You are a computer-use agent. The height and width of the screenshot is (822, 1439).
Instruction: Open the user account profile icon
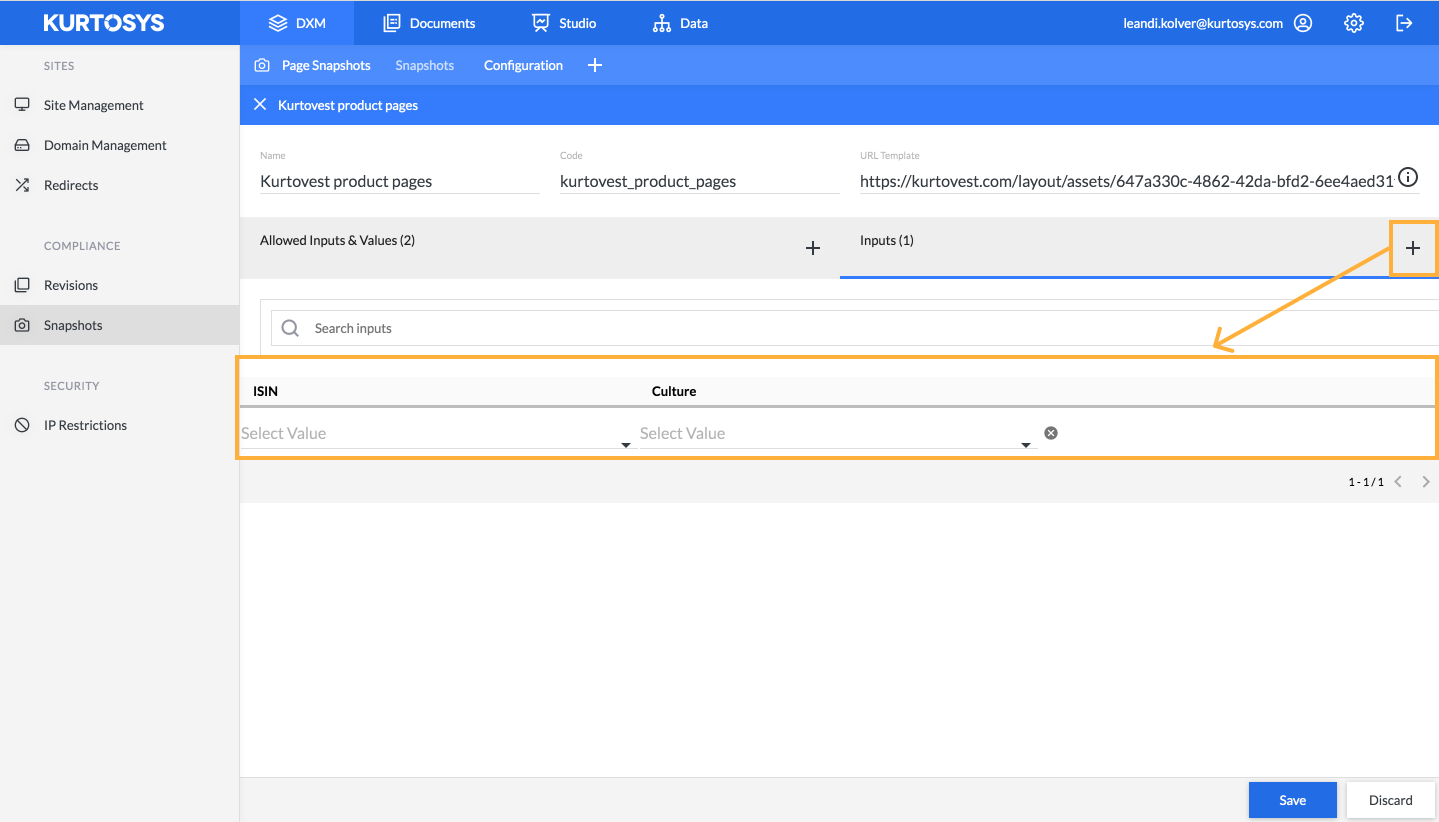coord(1303,23)
